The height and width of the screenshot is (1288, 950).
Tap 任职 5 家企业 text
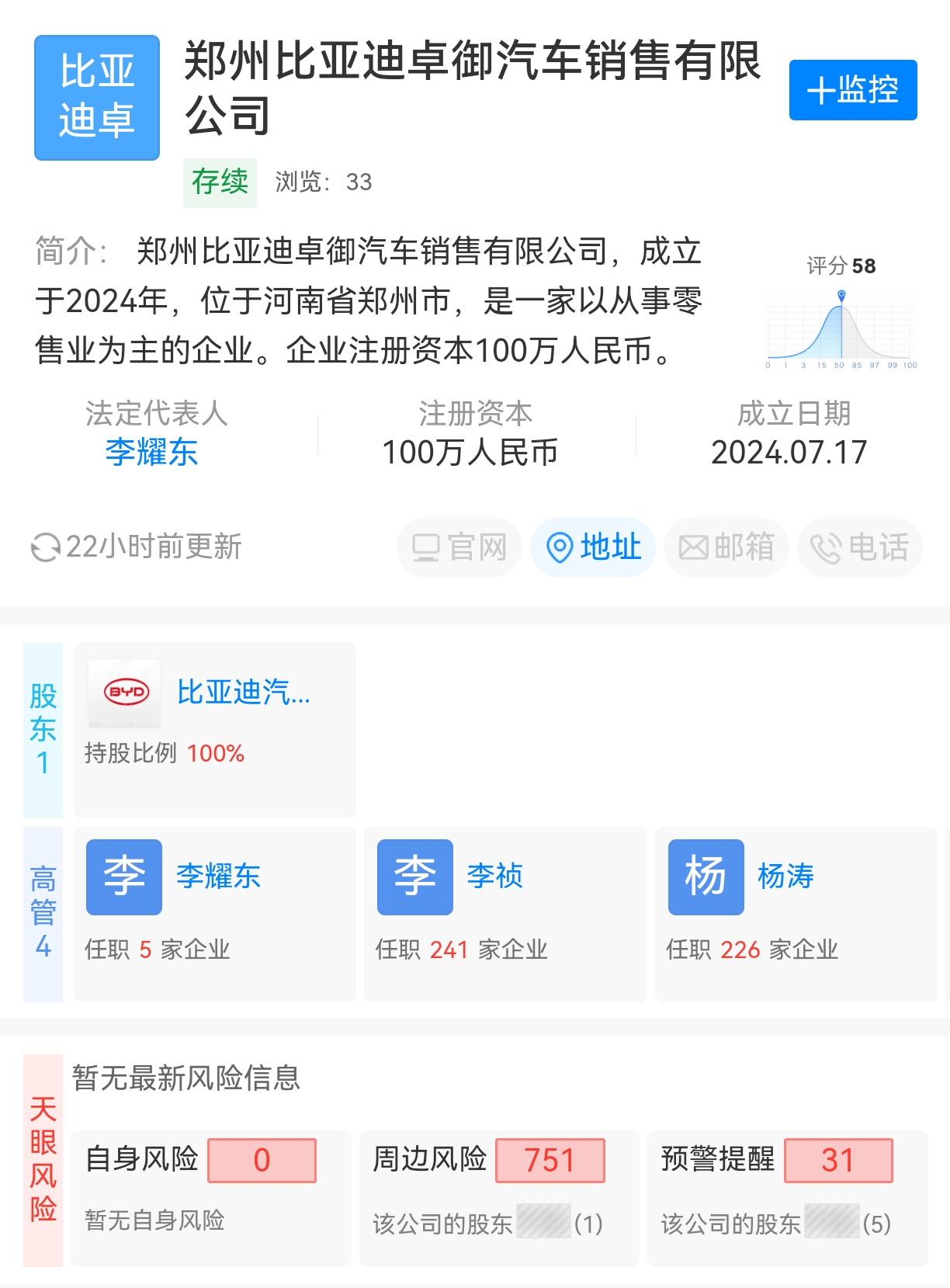[158, 950]
